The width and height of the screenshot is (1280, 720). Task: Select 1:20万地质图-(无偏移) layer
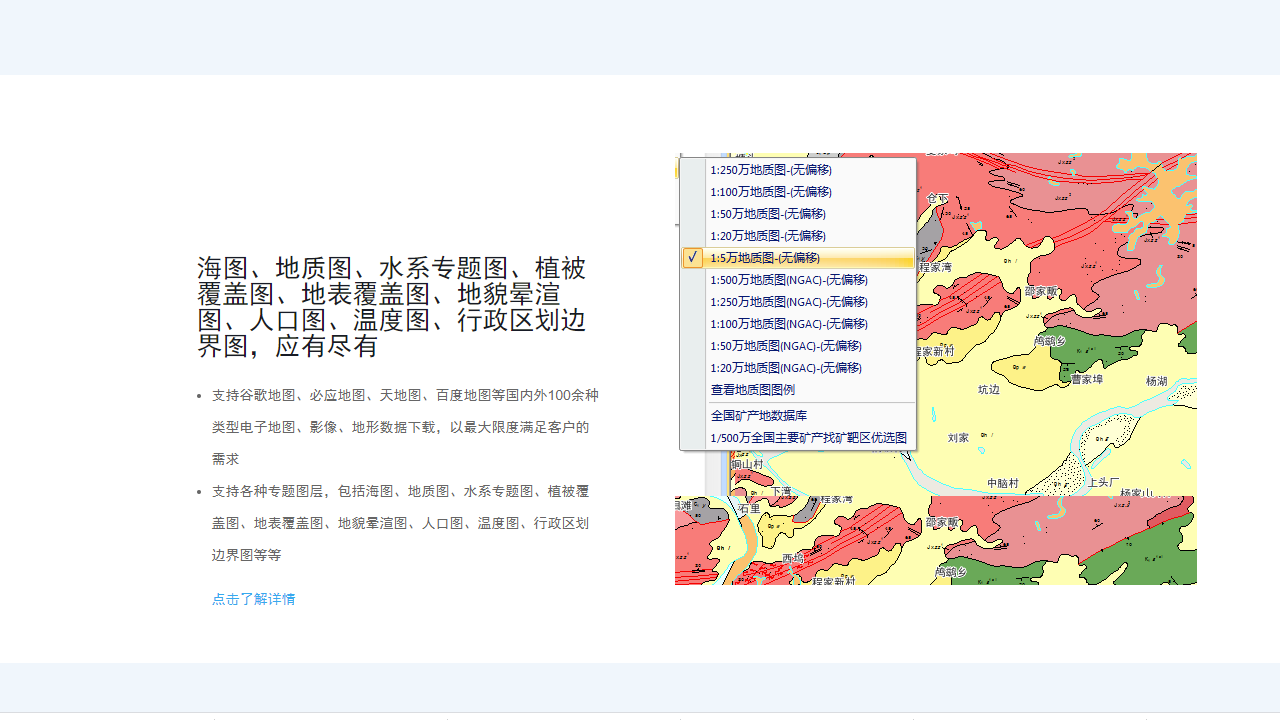click(x=768, y=236)
